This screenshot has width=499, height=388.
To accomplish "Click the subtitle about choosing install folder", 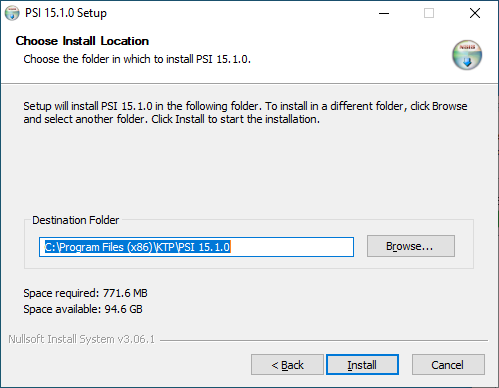I will [137, 59].
